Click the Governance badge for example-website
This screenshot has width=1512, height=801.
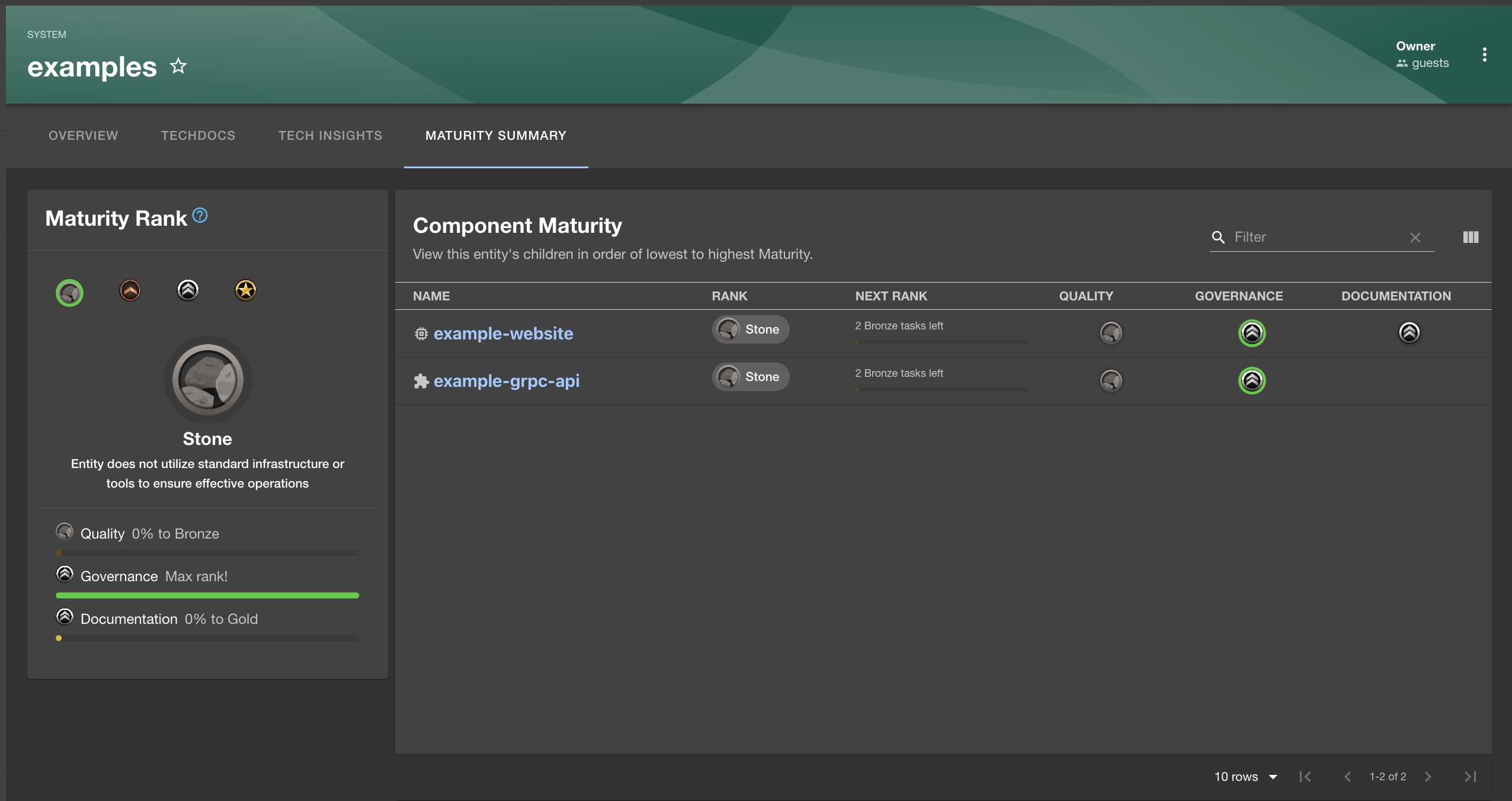click(1251, 334)
